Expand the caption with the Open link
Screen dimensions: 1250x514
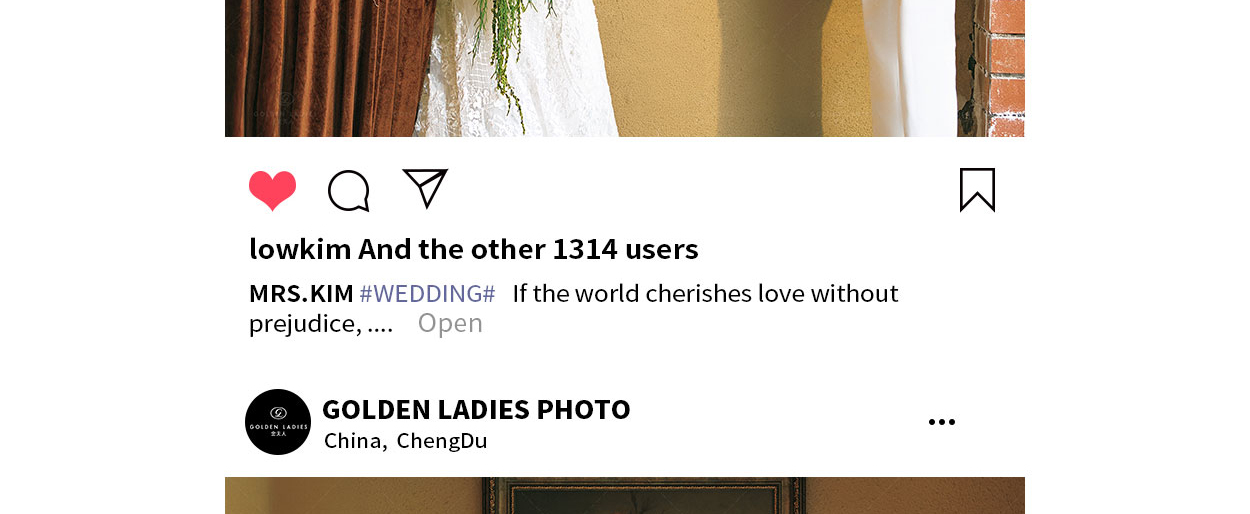click(x=450, y=323)
